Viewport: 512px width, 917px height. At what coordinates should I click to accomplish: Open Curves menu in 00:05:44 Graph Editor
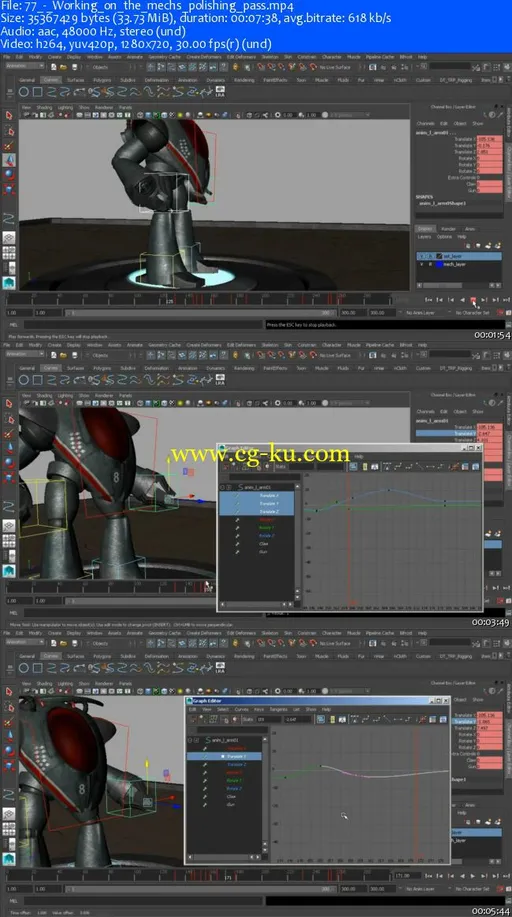pos(242,709)
